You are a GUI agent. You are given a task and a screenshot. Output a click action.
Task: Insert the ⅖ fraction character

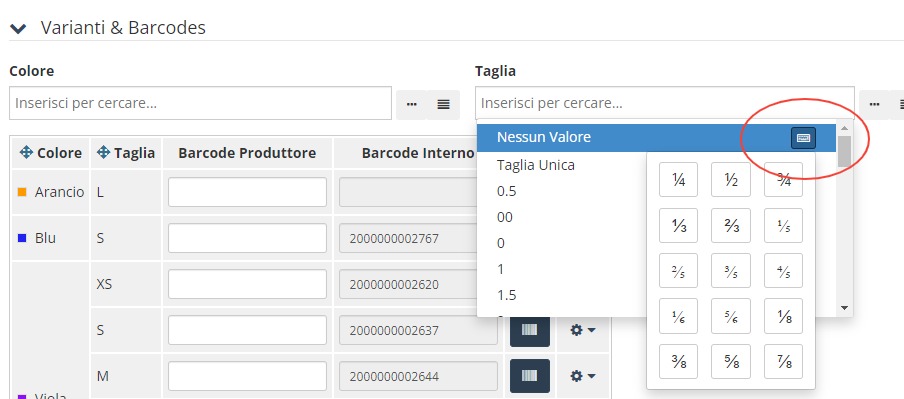click(x=679, y=270)
